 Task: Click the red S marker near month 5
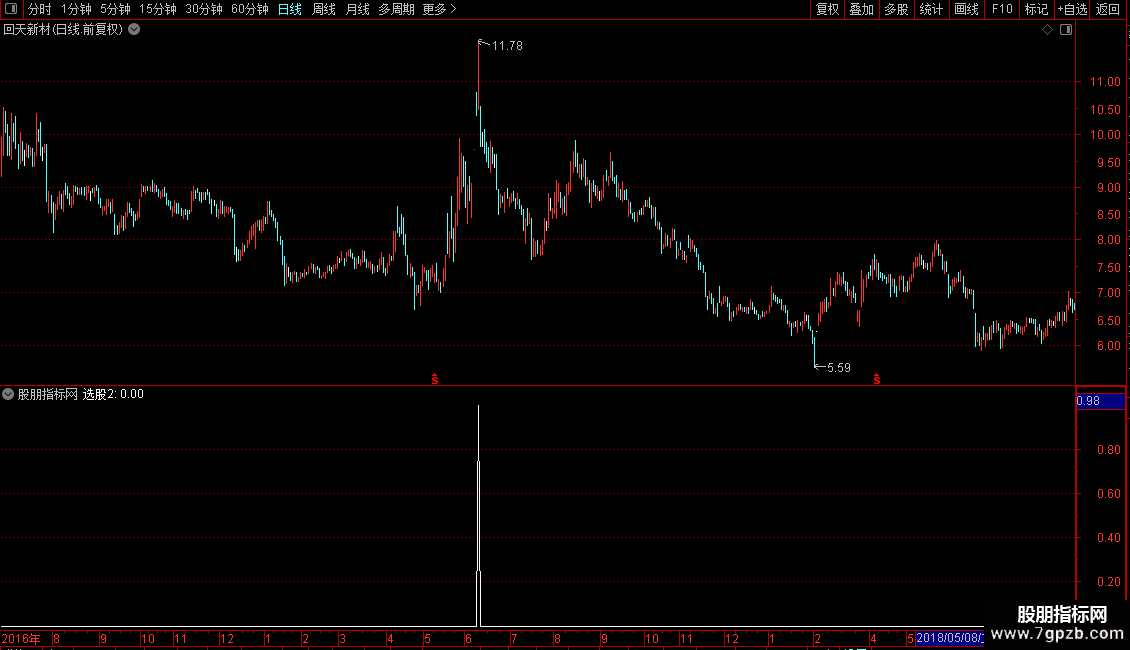pos(435,379)
